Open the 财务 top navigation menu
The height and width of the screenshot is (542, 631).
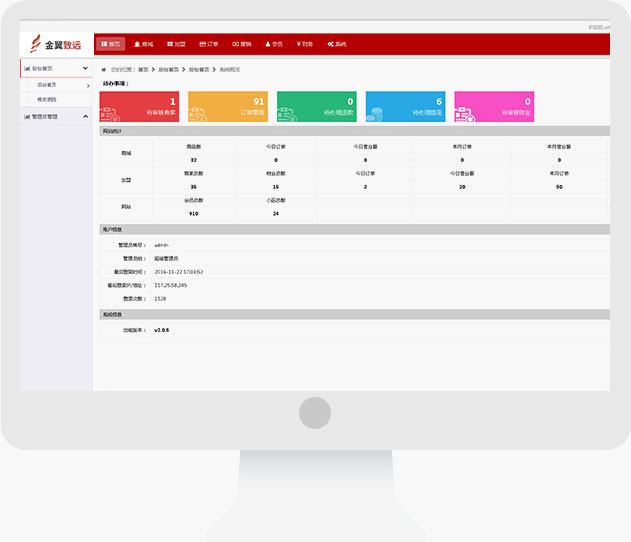click(x=305, y=45)
